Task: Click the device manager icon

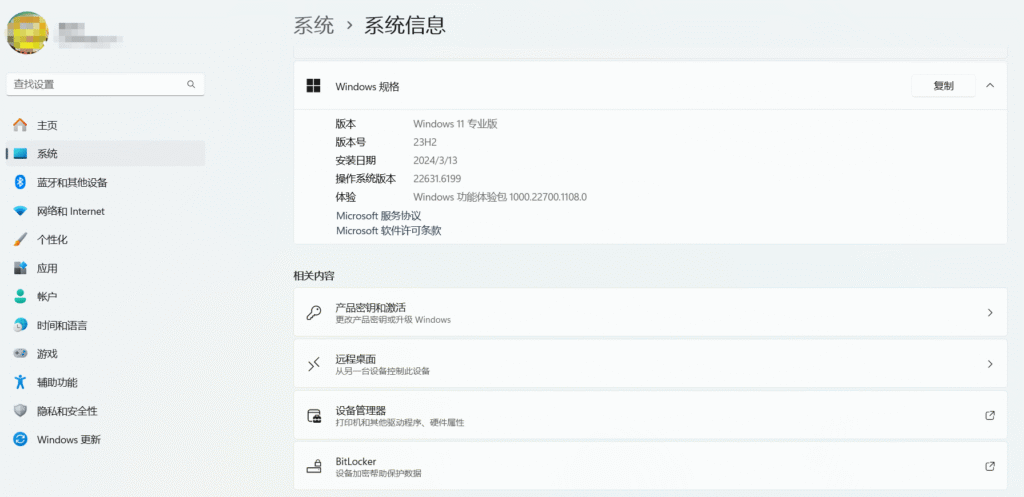Action: tap(313, 415)
